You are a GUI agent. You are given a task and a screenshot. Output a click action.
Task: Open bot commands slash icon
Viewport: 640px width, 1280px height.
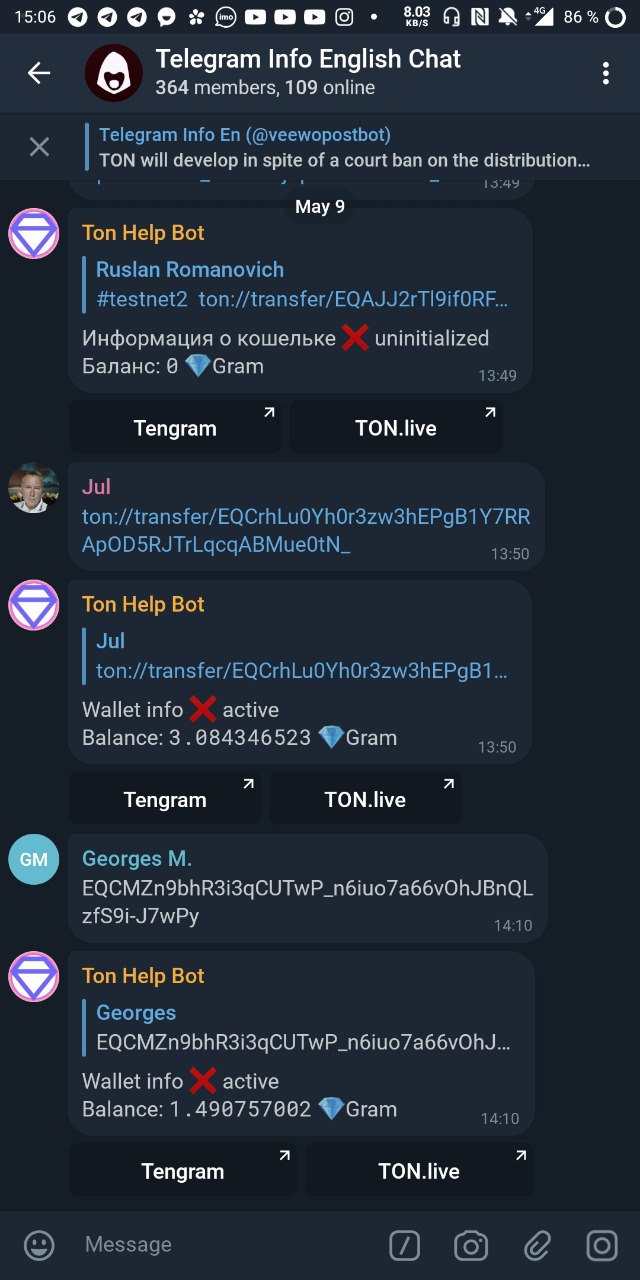point(404,1245)
